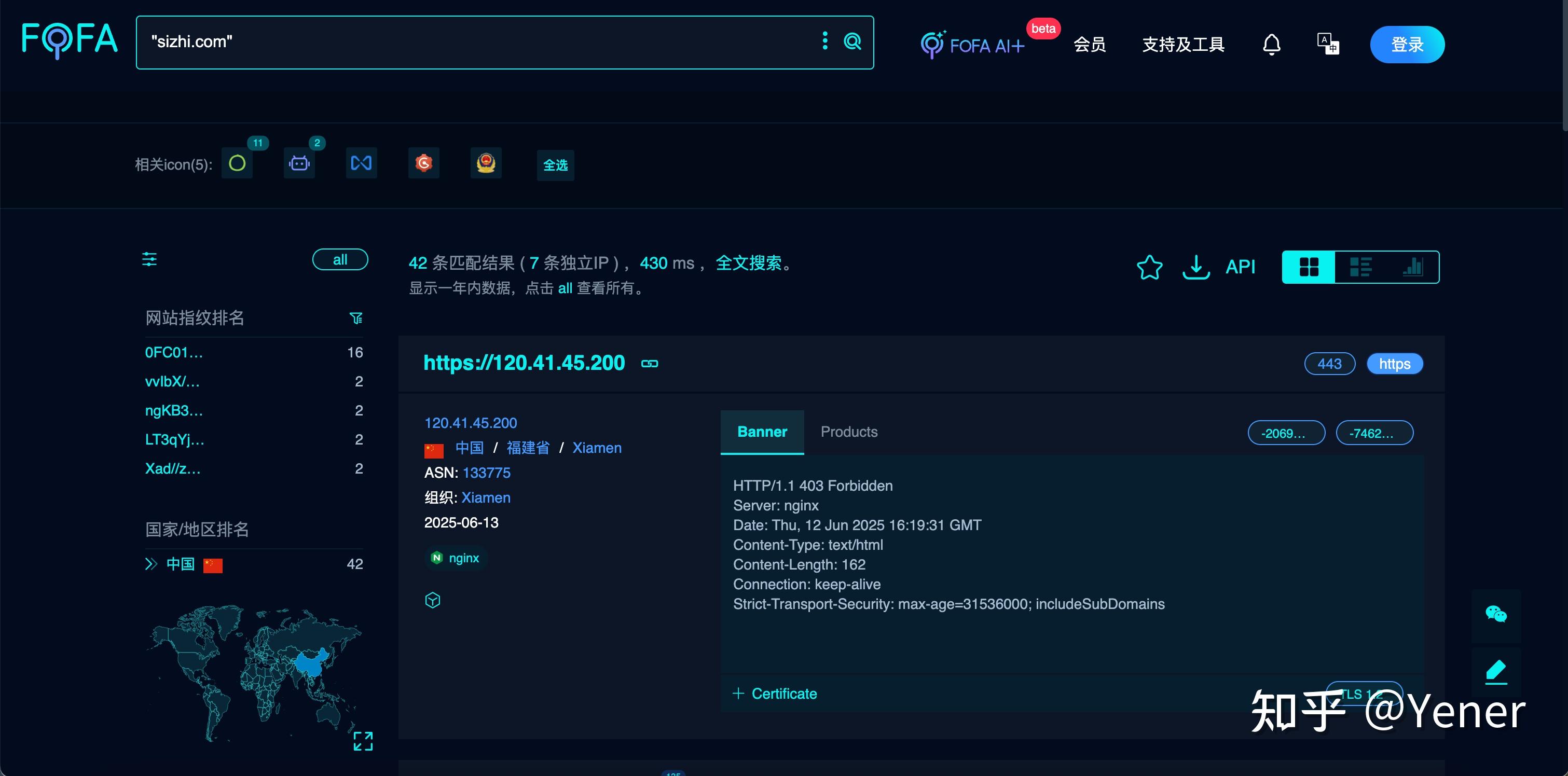The width and height of the screenshot is (1568, 776).
Task: Click the 登录 button
Action: (x=1407, y=44)
